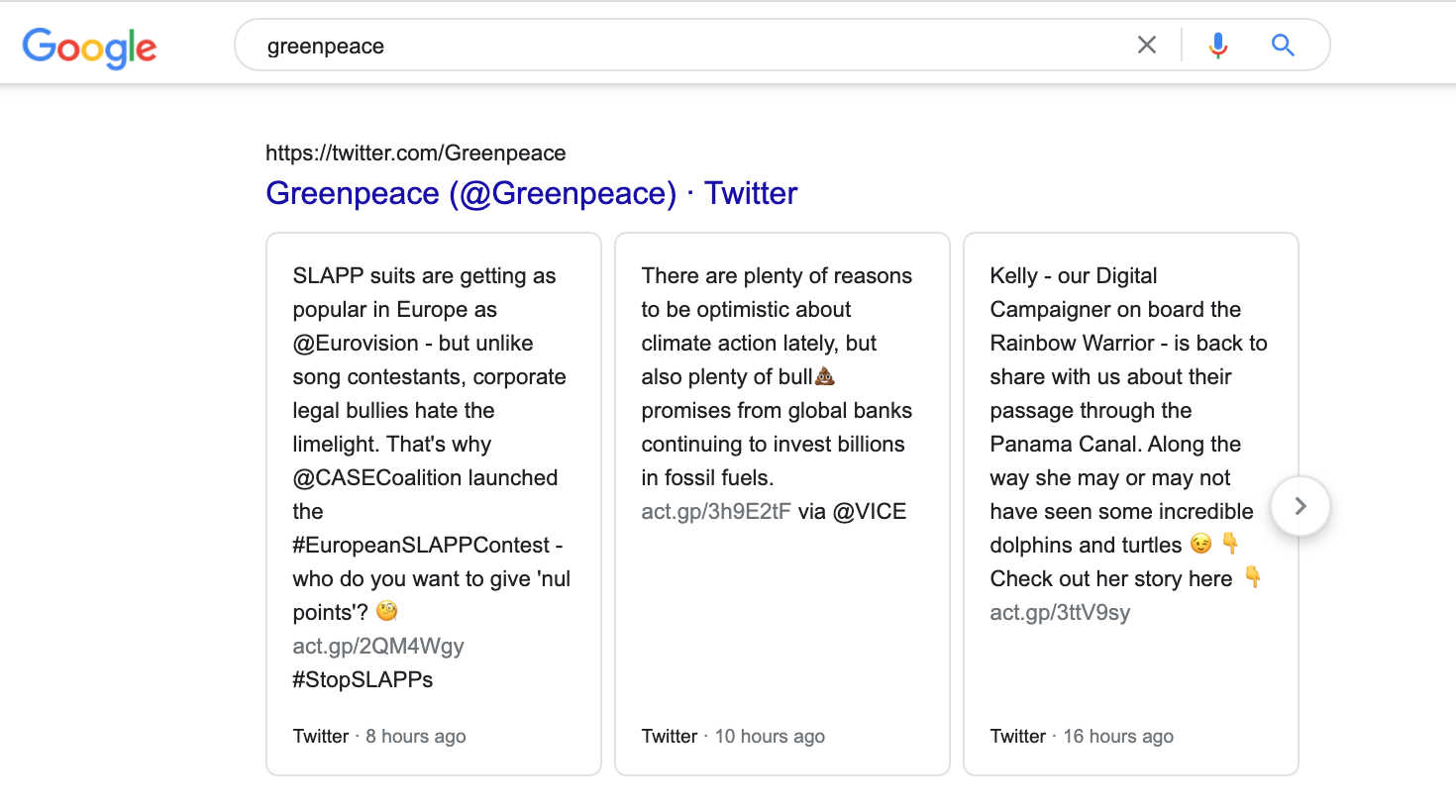Clear the search query with the X icon

click(1146, 45)
